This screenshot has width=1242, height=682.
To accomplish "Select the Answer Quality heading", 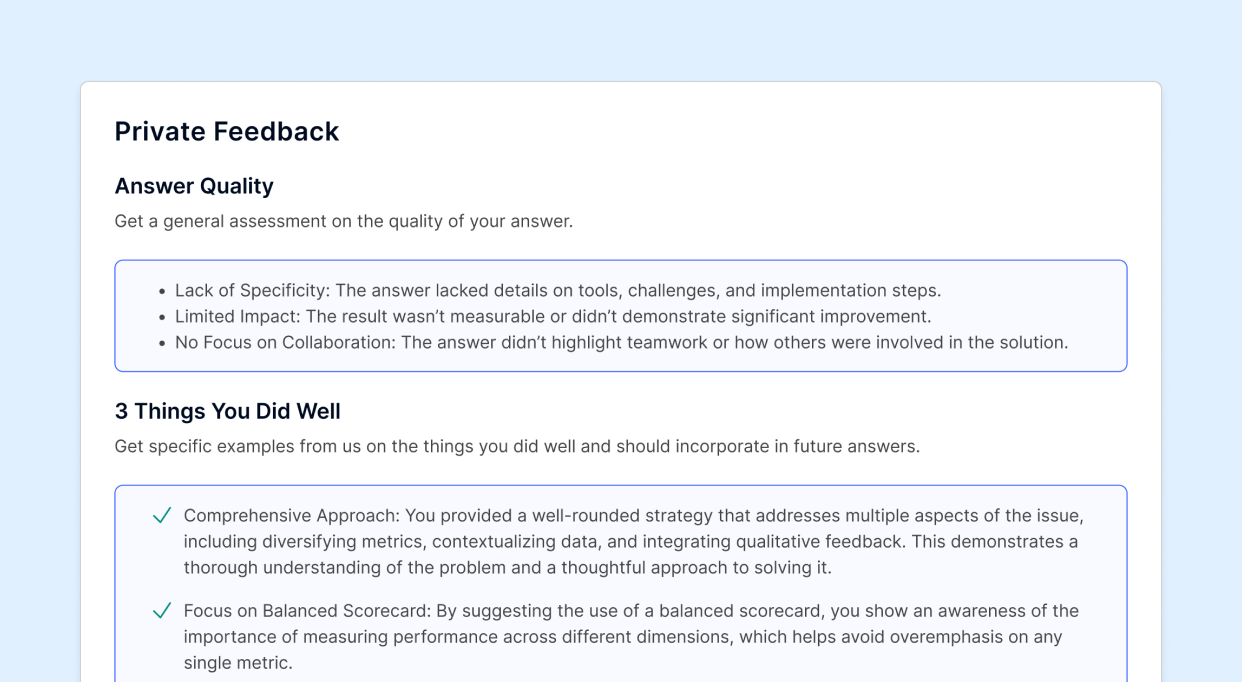I will [x=194, y=186].
